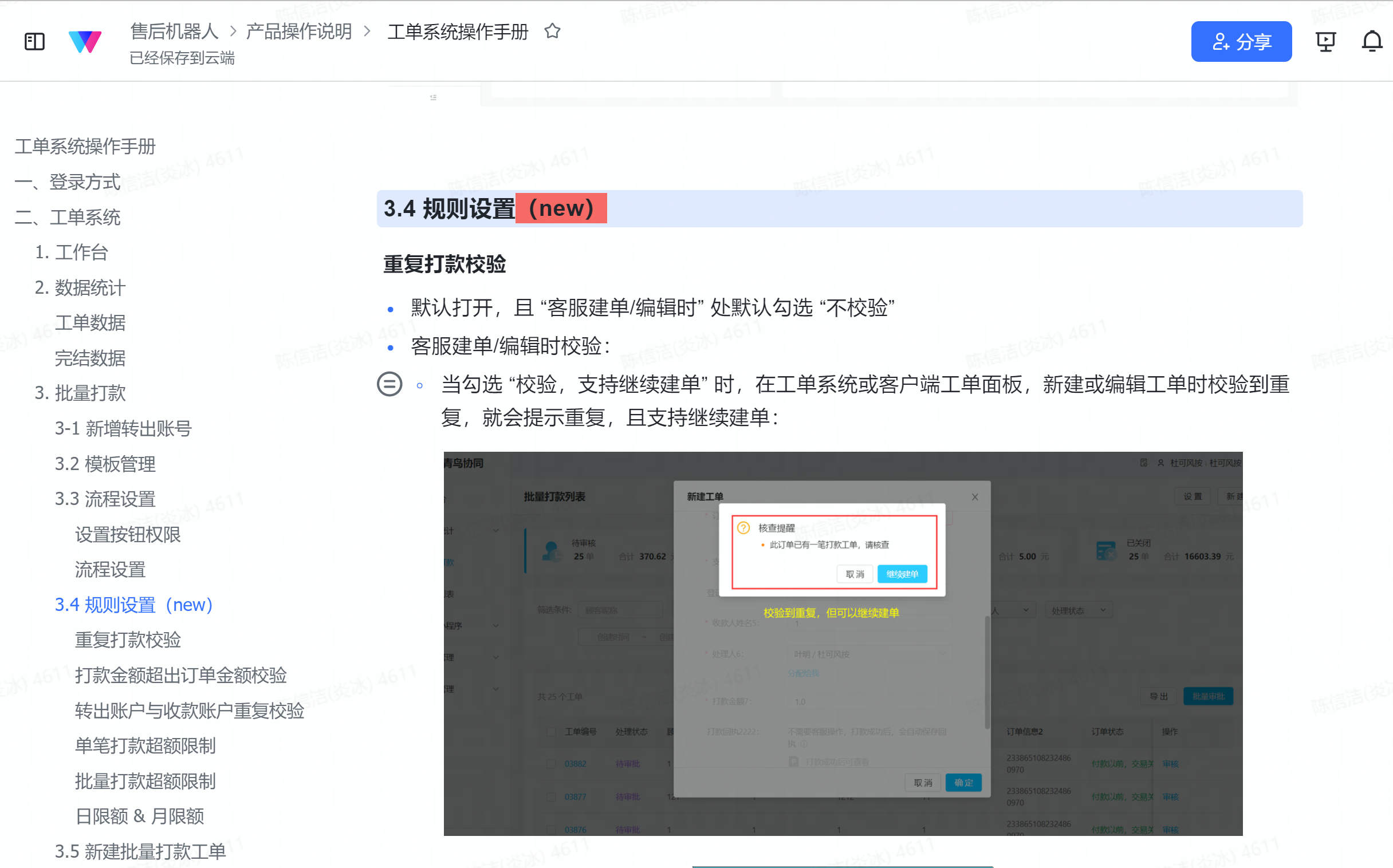1393x868 pixels.
Task: Jump to 一、登录方式 in outline
Action: click(x=68, y=182)
